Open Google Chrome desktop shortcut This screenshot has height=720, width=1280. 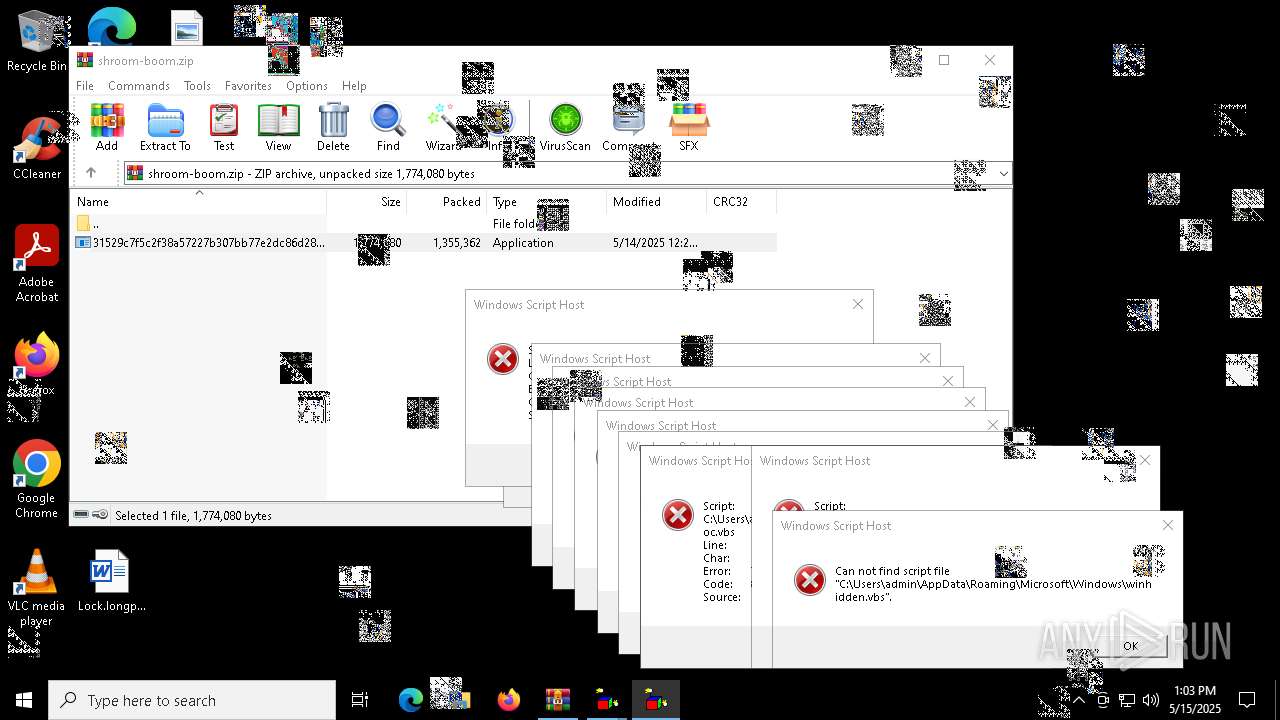coord(37,480)
